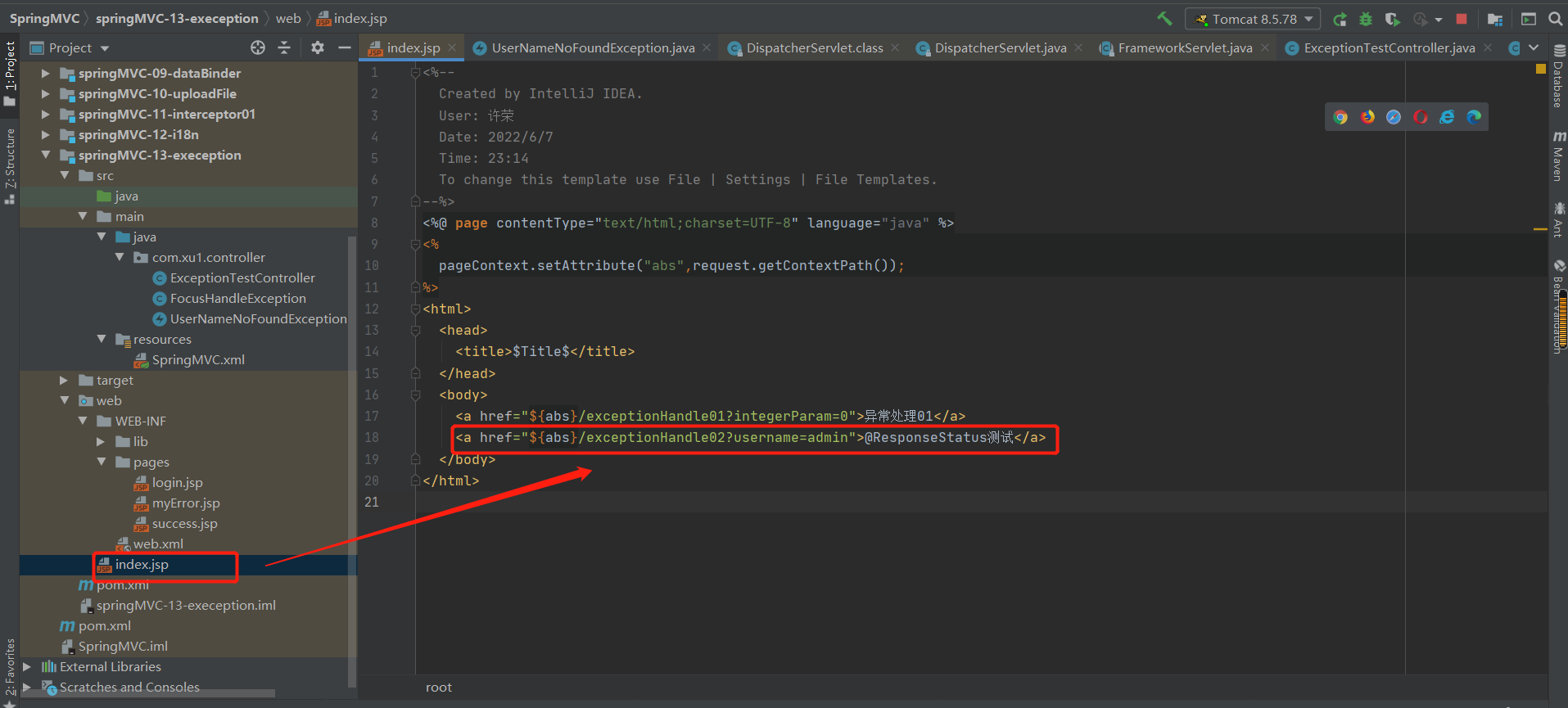Click the Rerun Tomcat icon

[x=1340, y=19]
